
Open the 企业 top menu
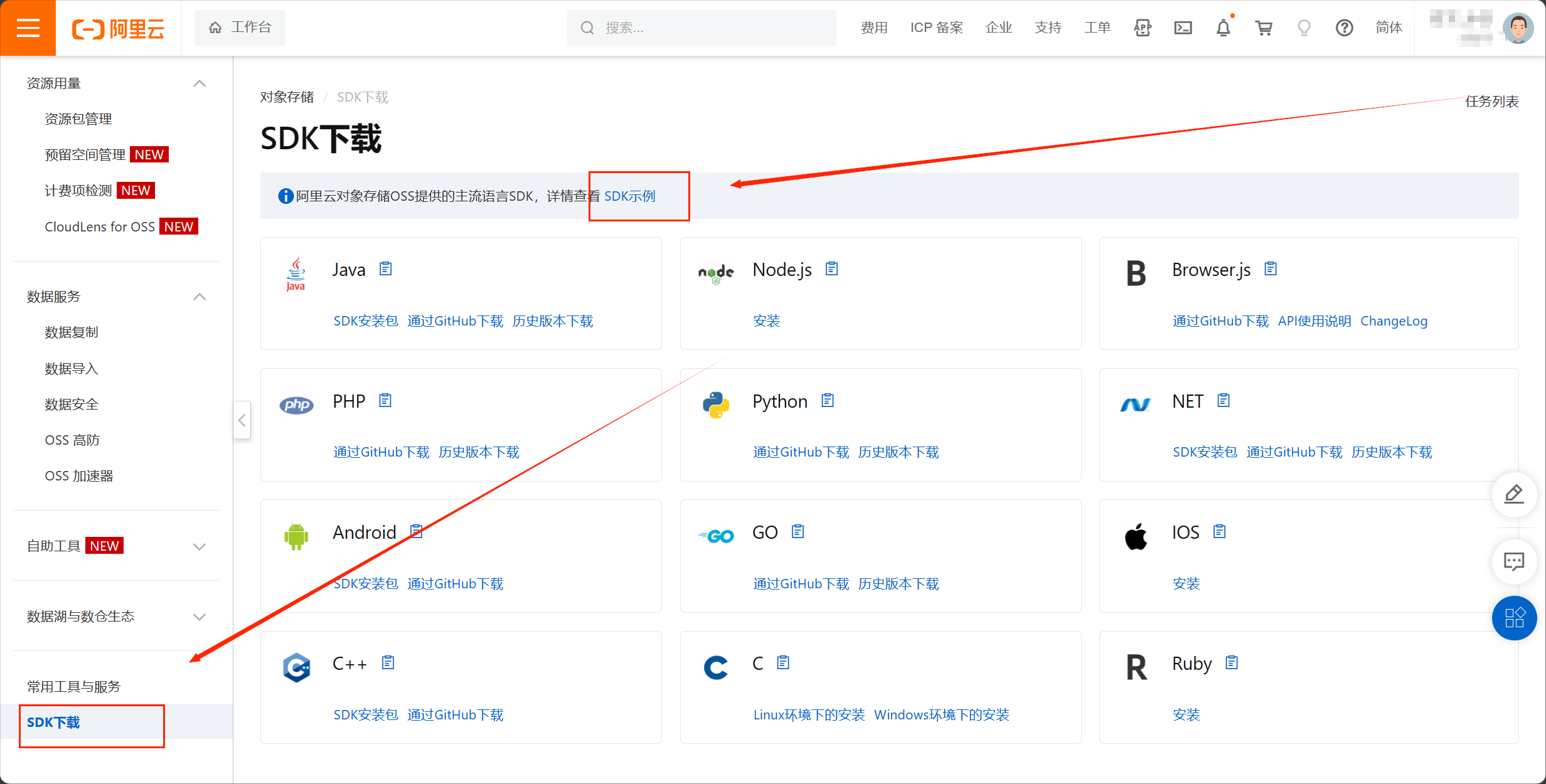(999, 28)
